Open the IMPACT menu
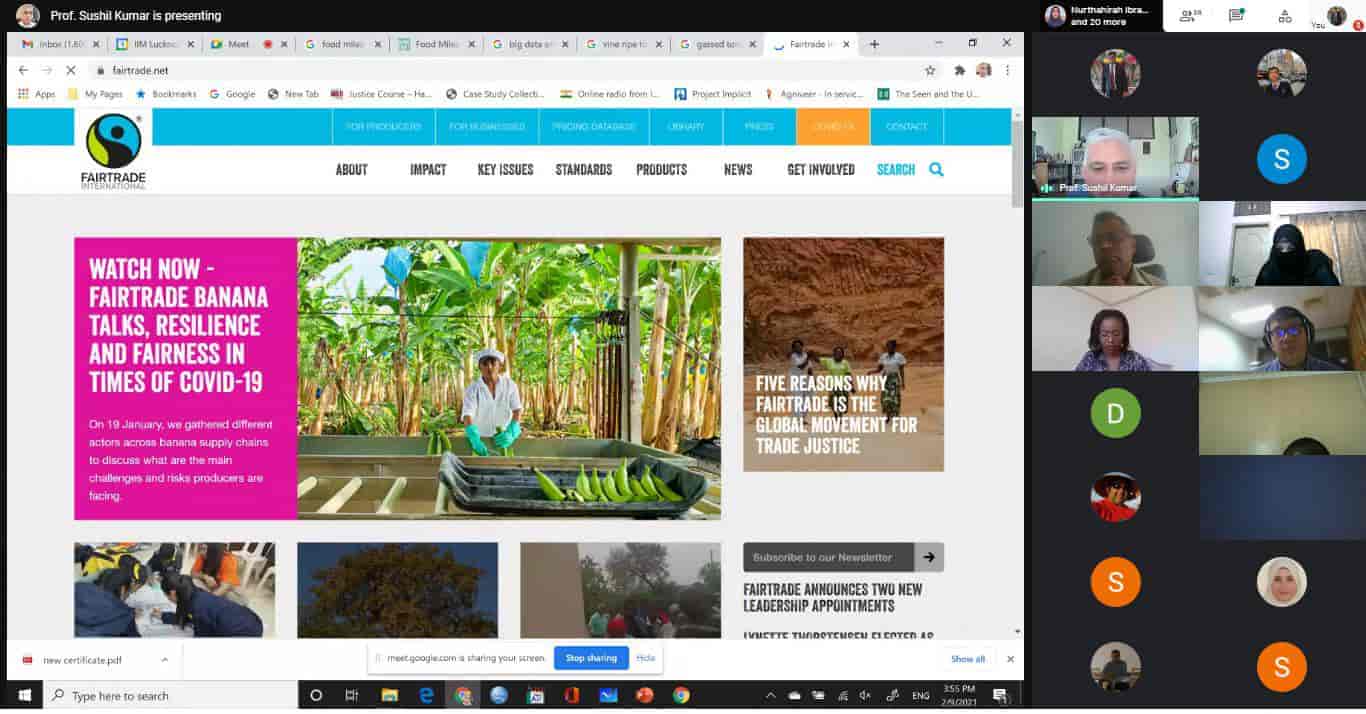The width and height of the screenshot is (1366, 714). pos(428,170)
